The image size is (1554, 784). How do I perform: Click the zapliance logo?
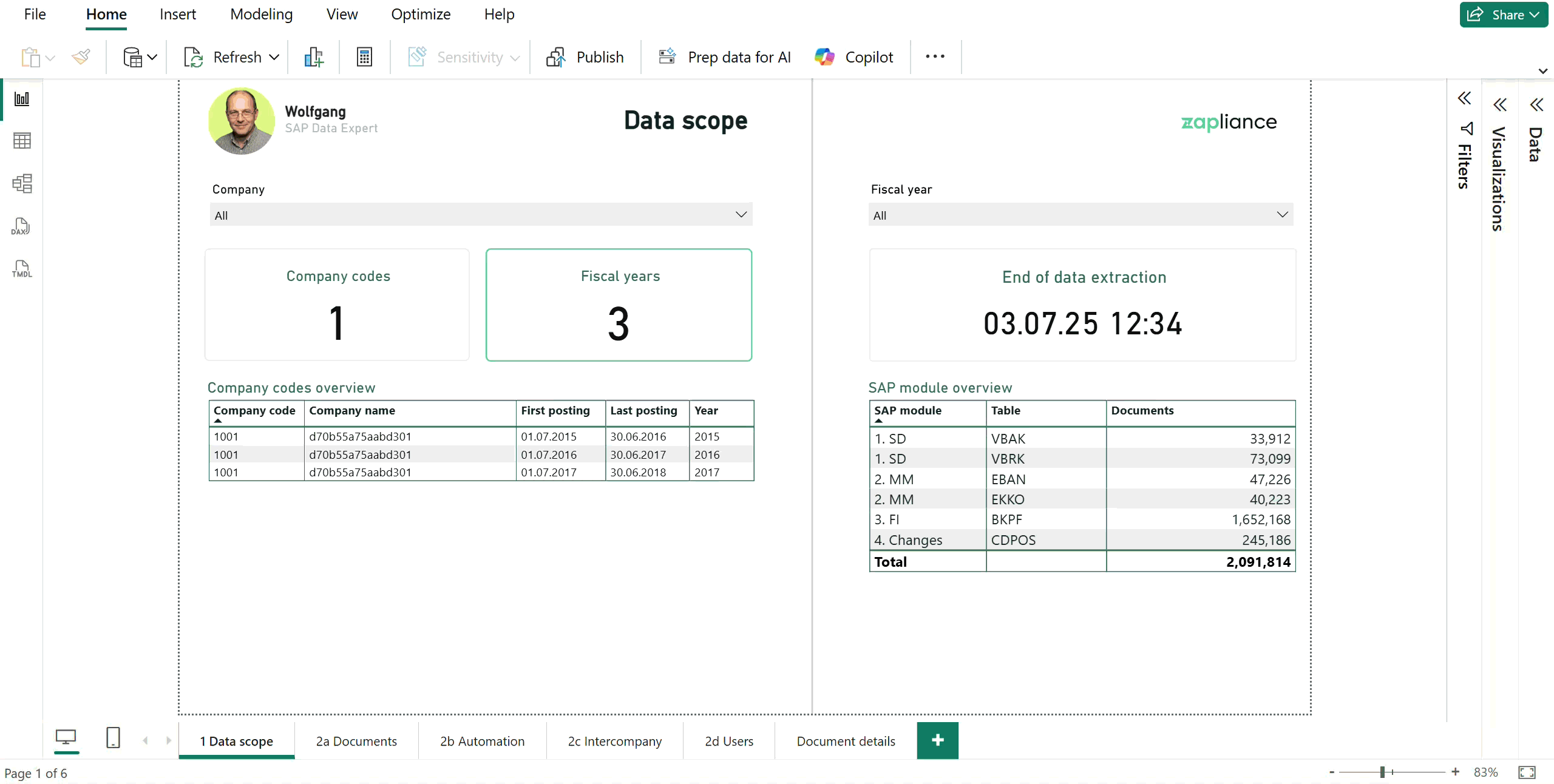(x=1229, y=122)
